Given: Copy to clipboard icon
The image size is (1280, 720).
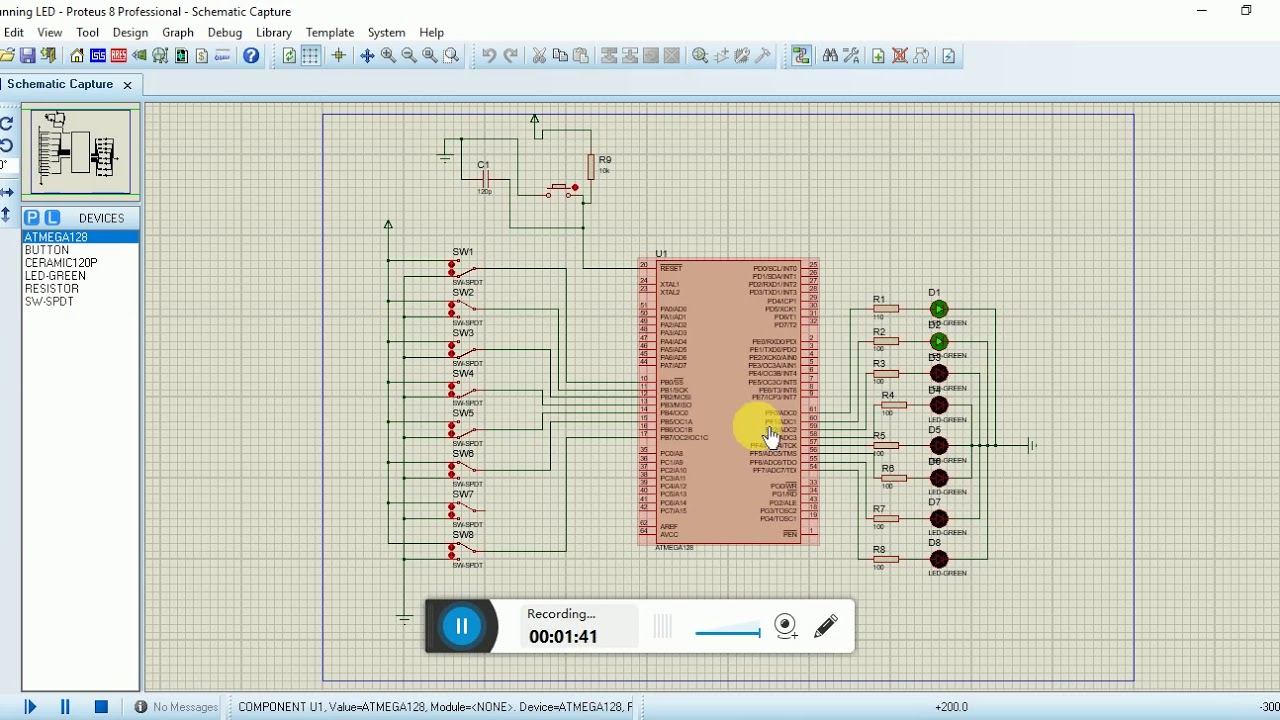Looking at the screenshot, I should click(x=560, y=56).
